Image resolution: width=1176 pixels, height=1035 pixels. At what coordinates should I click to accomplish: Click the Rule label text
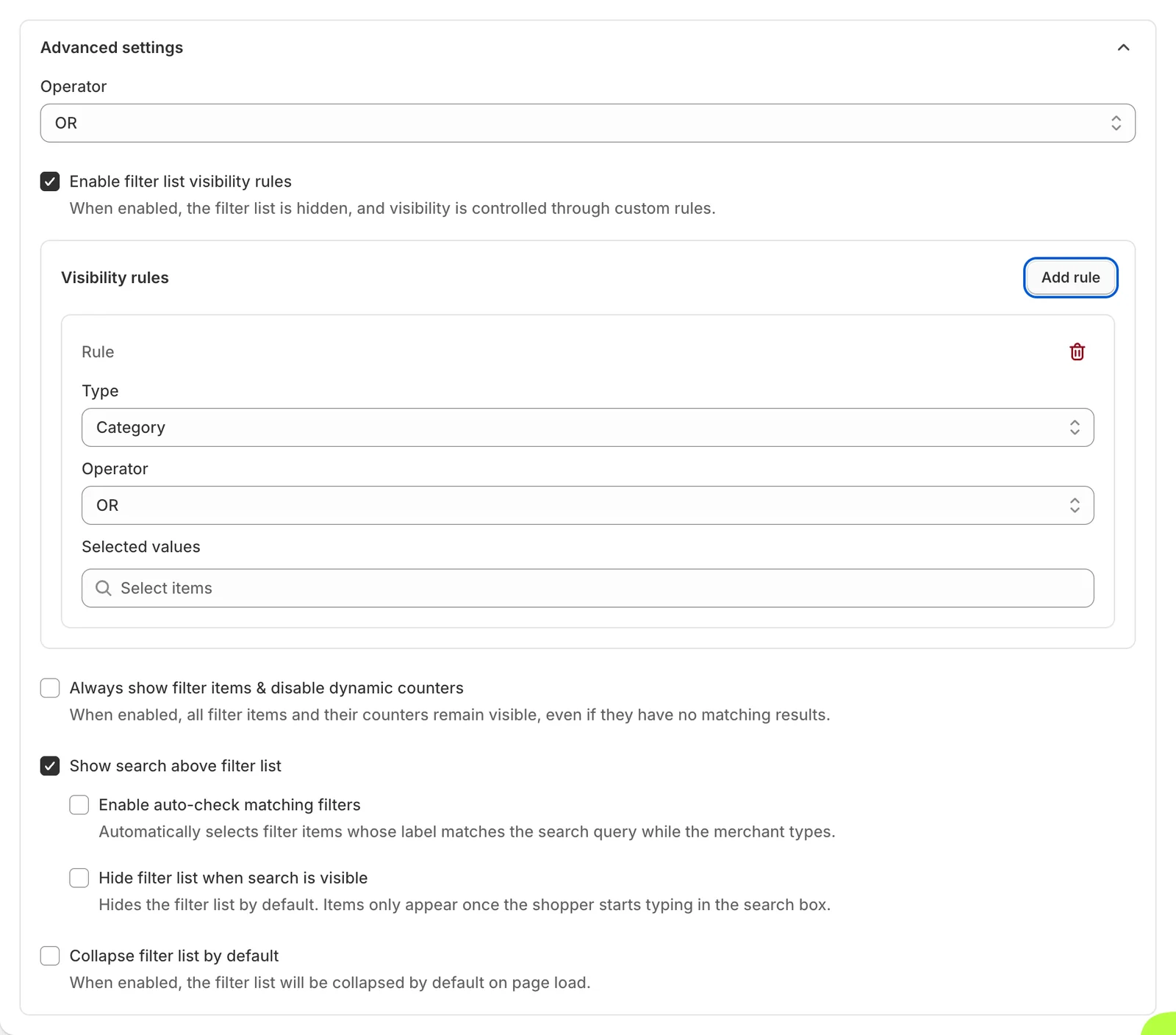pyautogui.click(x=98, y=352)
